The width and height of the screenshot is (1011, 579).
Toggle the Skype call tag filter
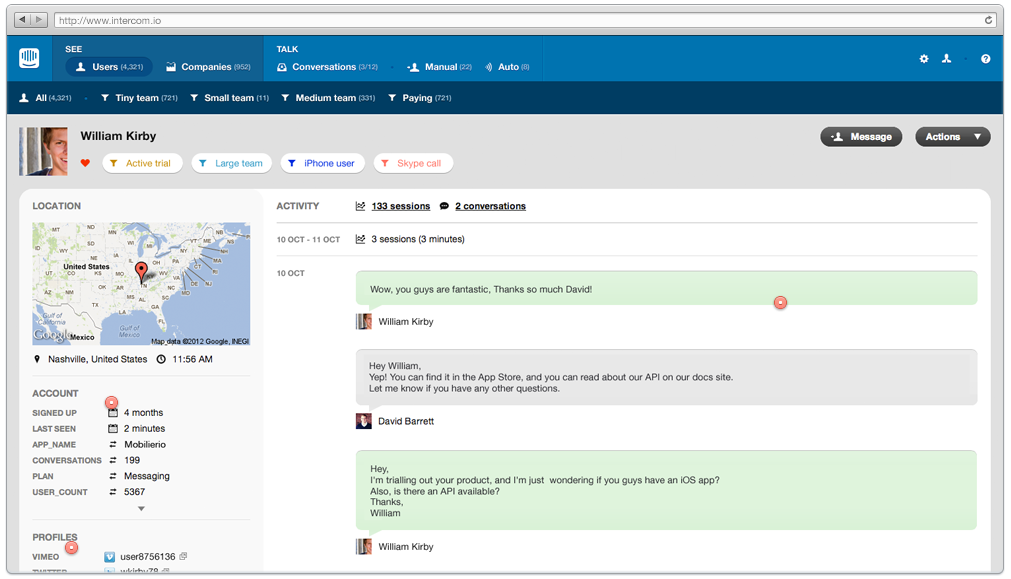click(x=413, y=163)
